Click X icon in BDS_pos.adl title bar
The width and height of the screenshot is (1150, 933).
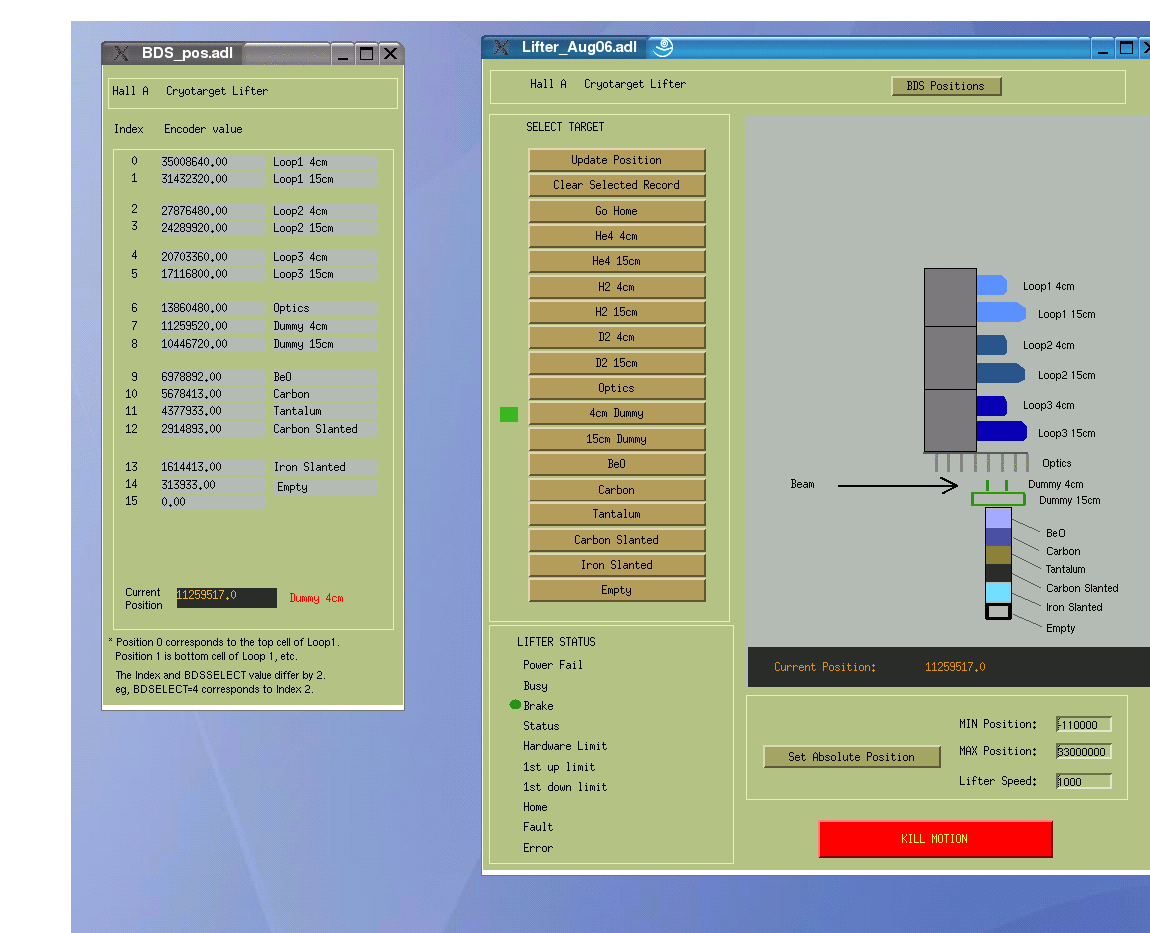122,53
